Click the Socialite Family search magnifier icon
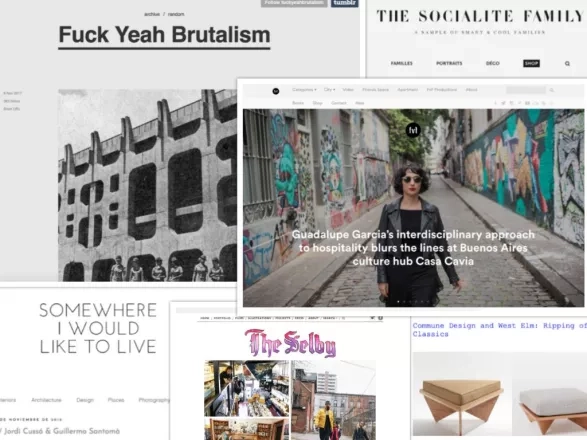The image size is (587, 440). coord(567,64)
